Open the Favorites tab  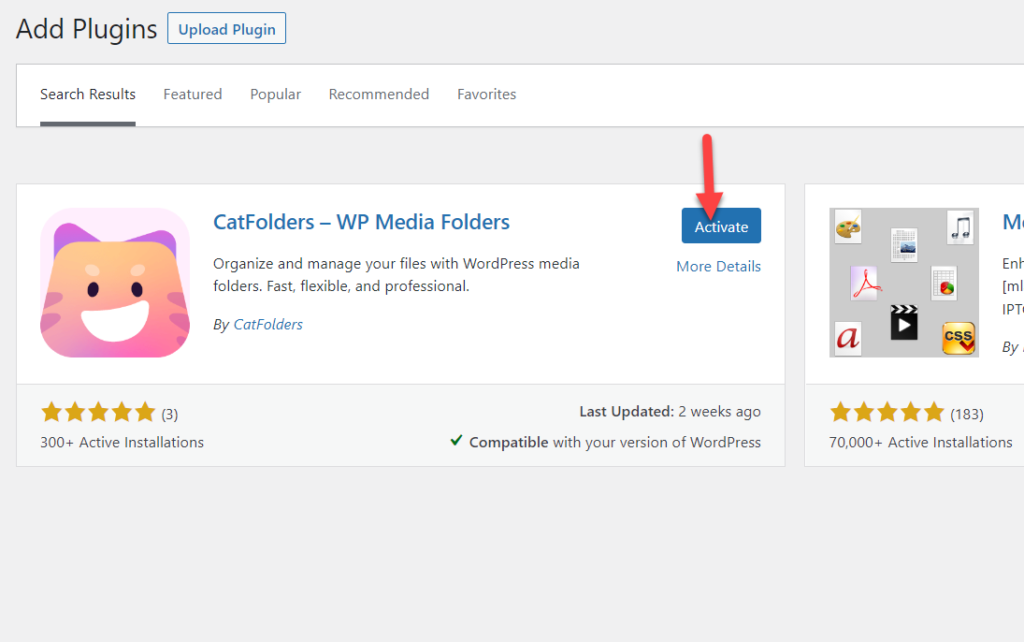pos(487,94)
